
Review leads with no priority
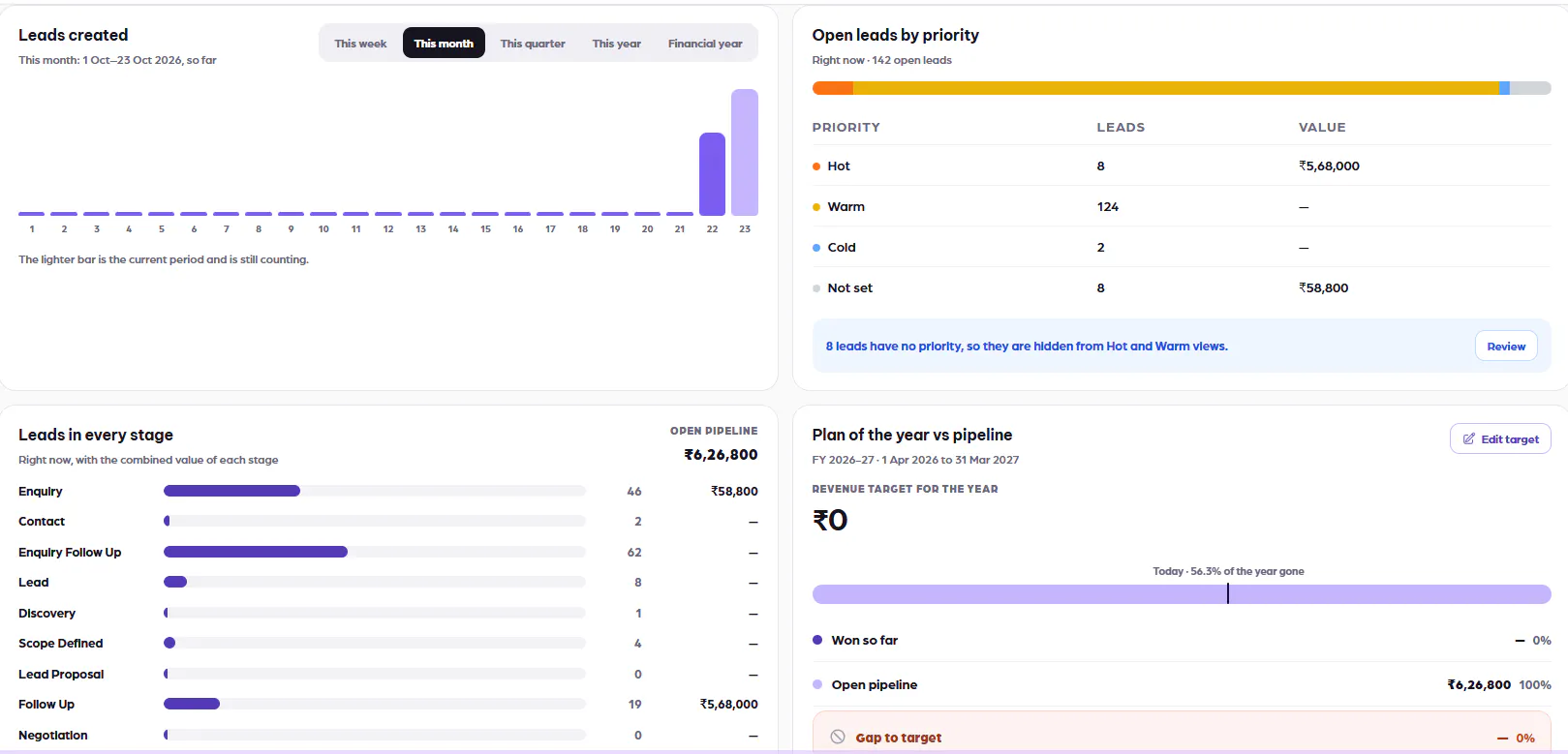(x=1506, y=347)
